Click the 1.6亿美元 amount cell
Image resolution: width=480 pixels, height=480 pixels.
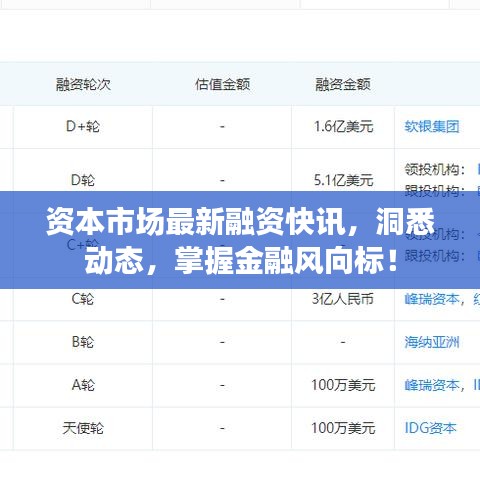coord(343,127)
